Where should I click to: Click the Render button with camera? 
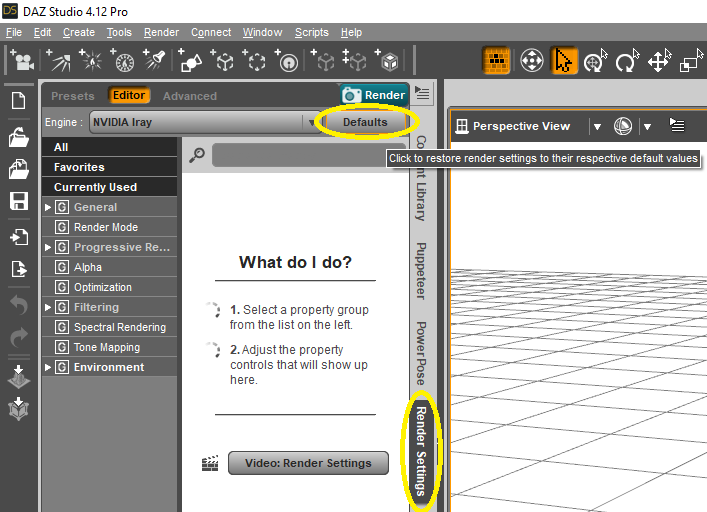click(374, 95)
